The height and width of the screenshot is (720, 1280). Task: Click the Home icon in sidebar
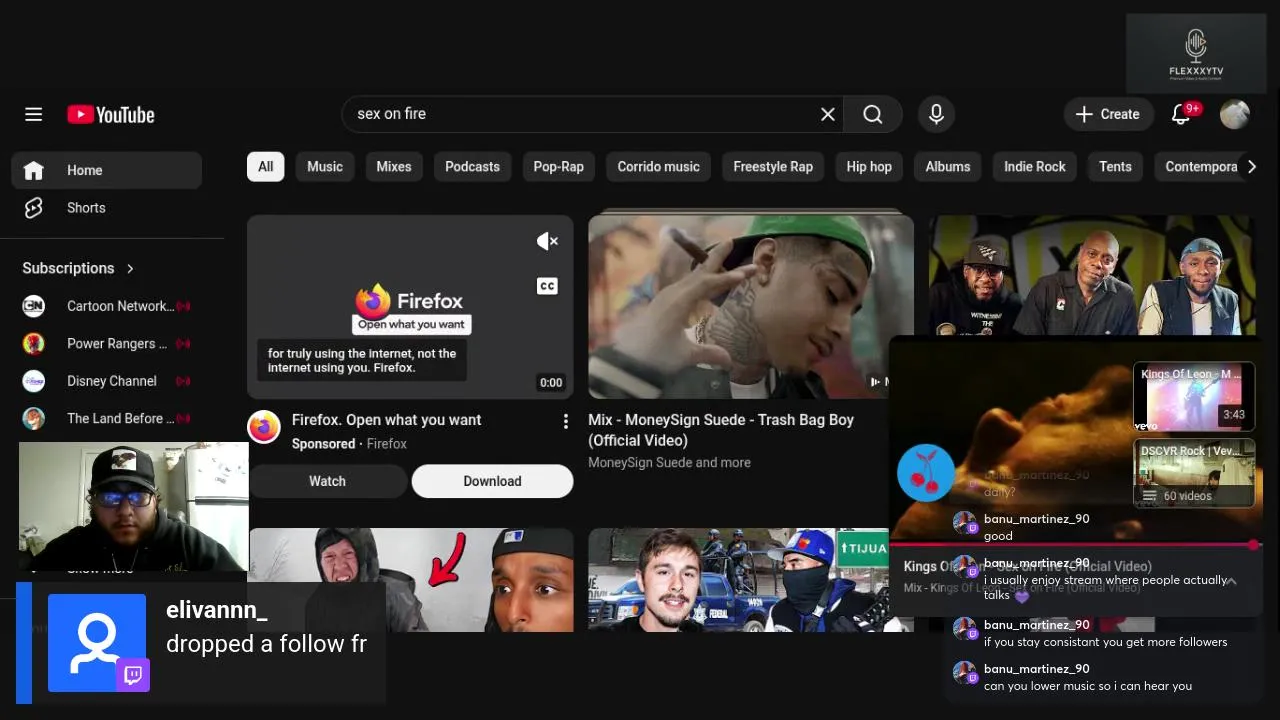[x=33, y=170]
